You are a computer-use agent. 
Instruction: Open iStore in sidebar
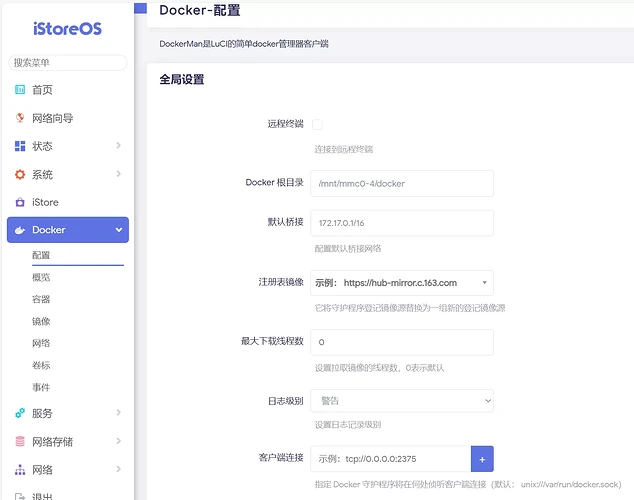(x=45, y=202)
